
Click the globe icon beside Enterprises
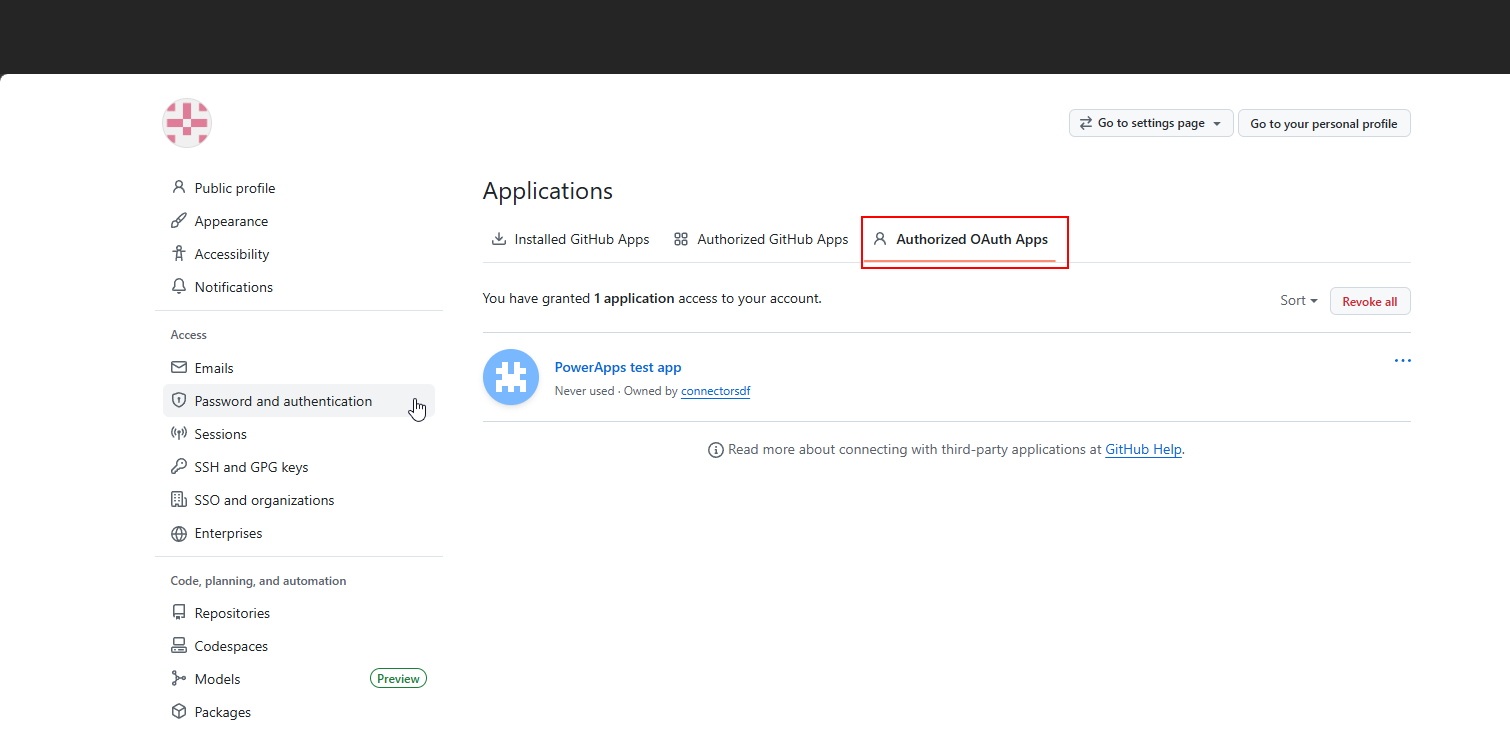(x=179, y=533)
